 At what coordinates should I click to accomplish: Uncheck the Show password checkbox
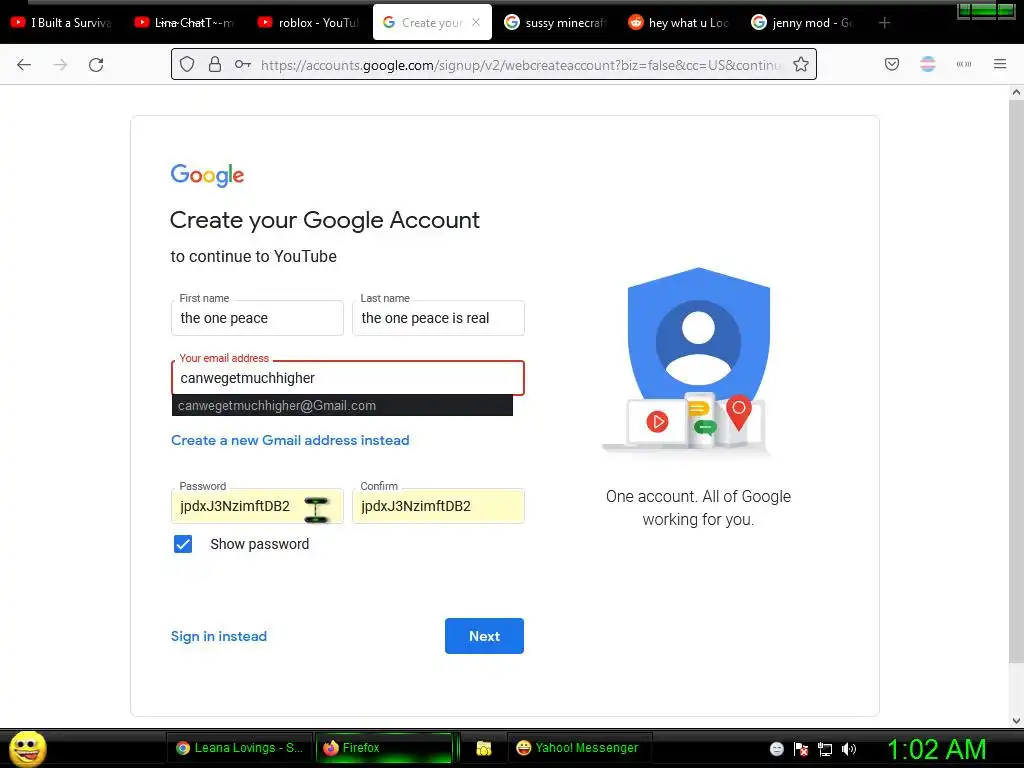(183, 544)
